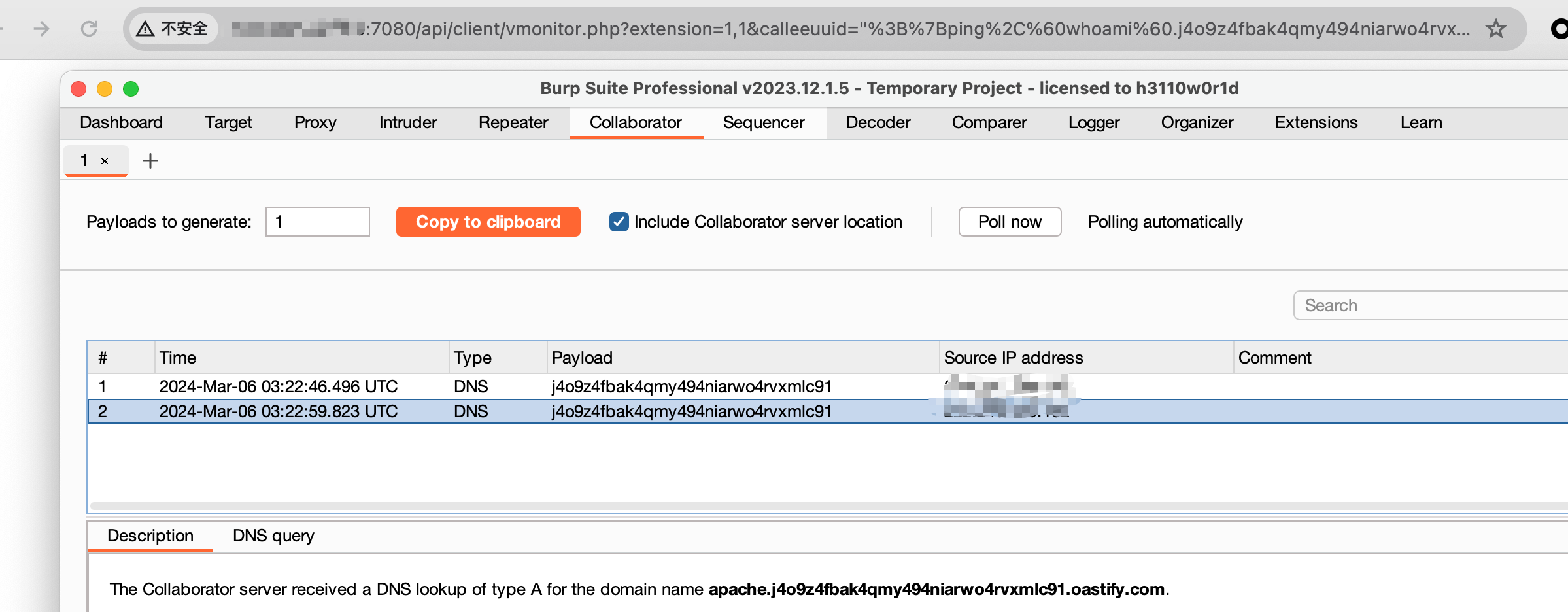Open the Extensions tab
This screenshot has width=1568, height=612.
(x=1316, y=123)
